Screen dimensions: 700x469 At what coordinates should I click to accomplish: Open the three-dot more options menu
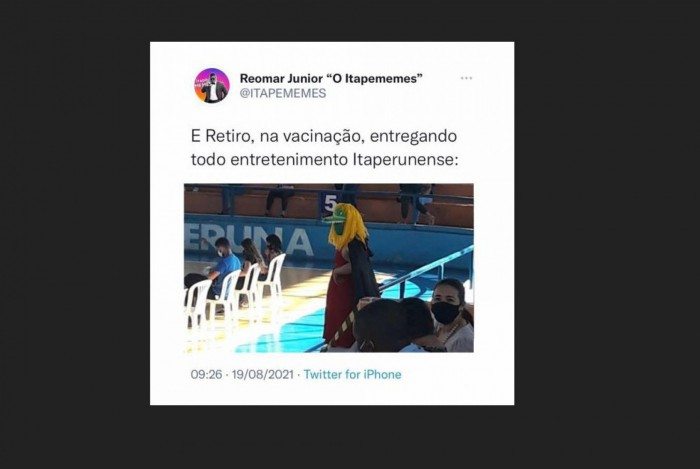click(x=466, y=78)
